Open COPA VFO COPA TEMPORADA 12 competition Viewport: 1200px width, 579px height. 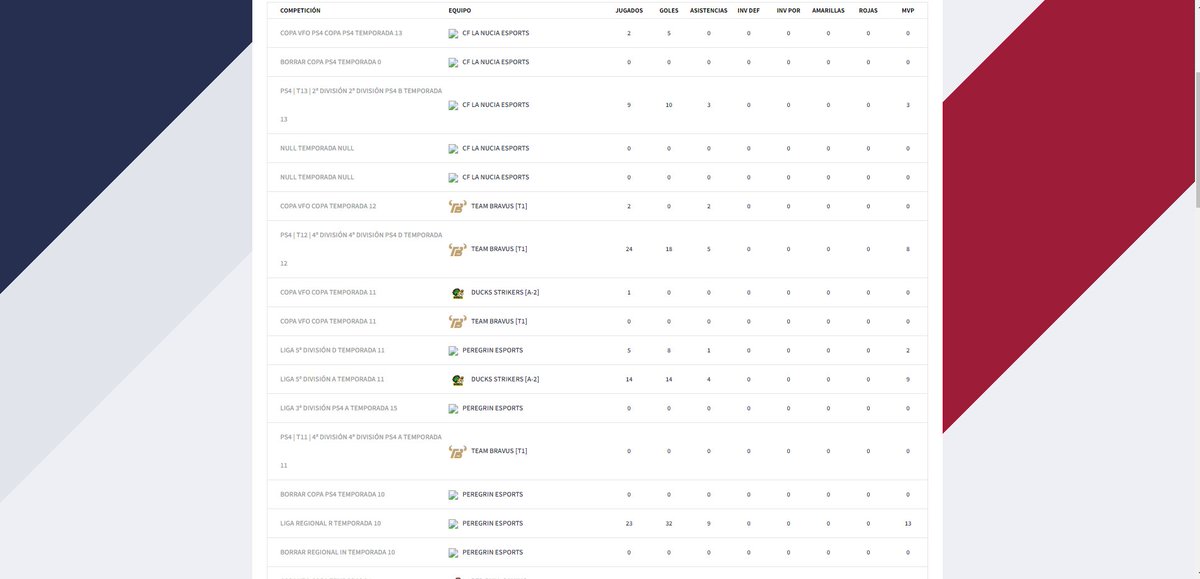click(x=328, y=206)
